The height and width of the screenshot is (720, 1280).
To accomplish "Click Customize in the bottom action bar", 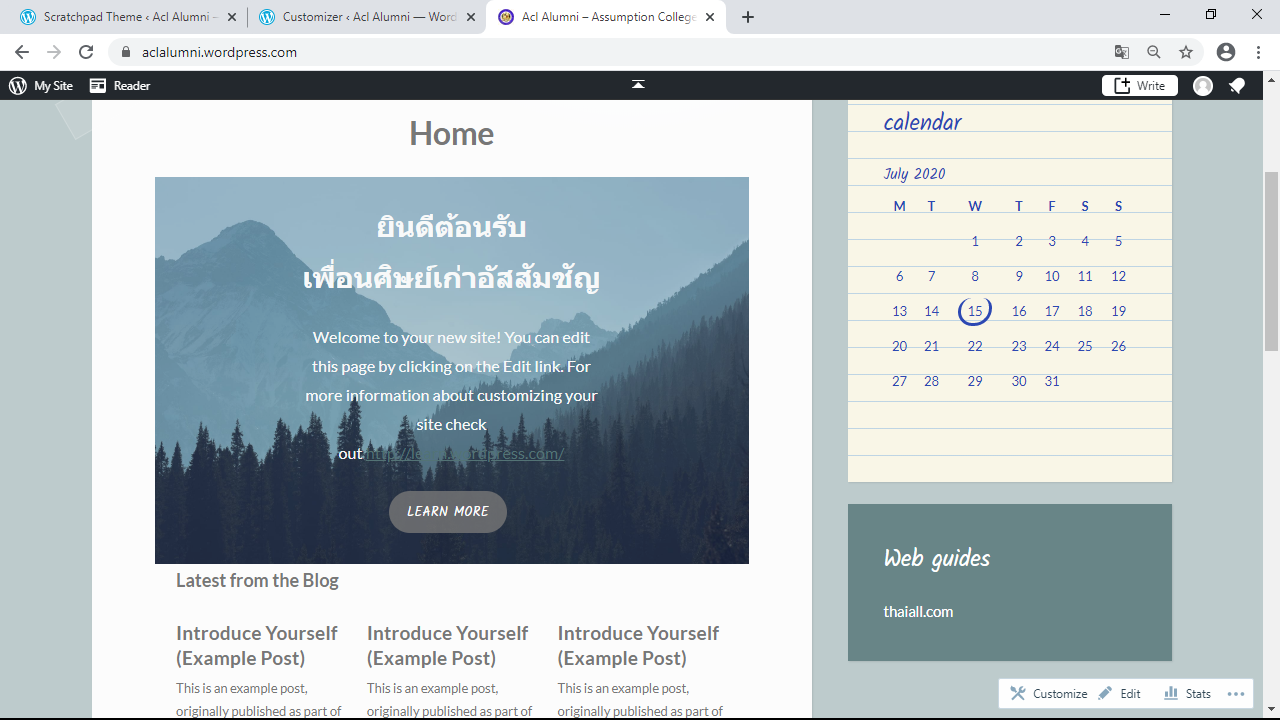I will point(1049,694).
